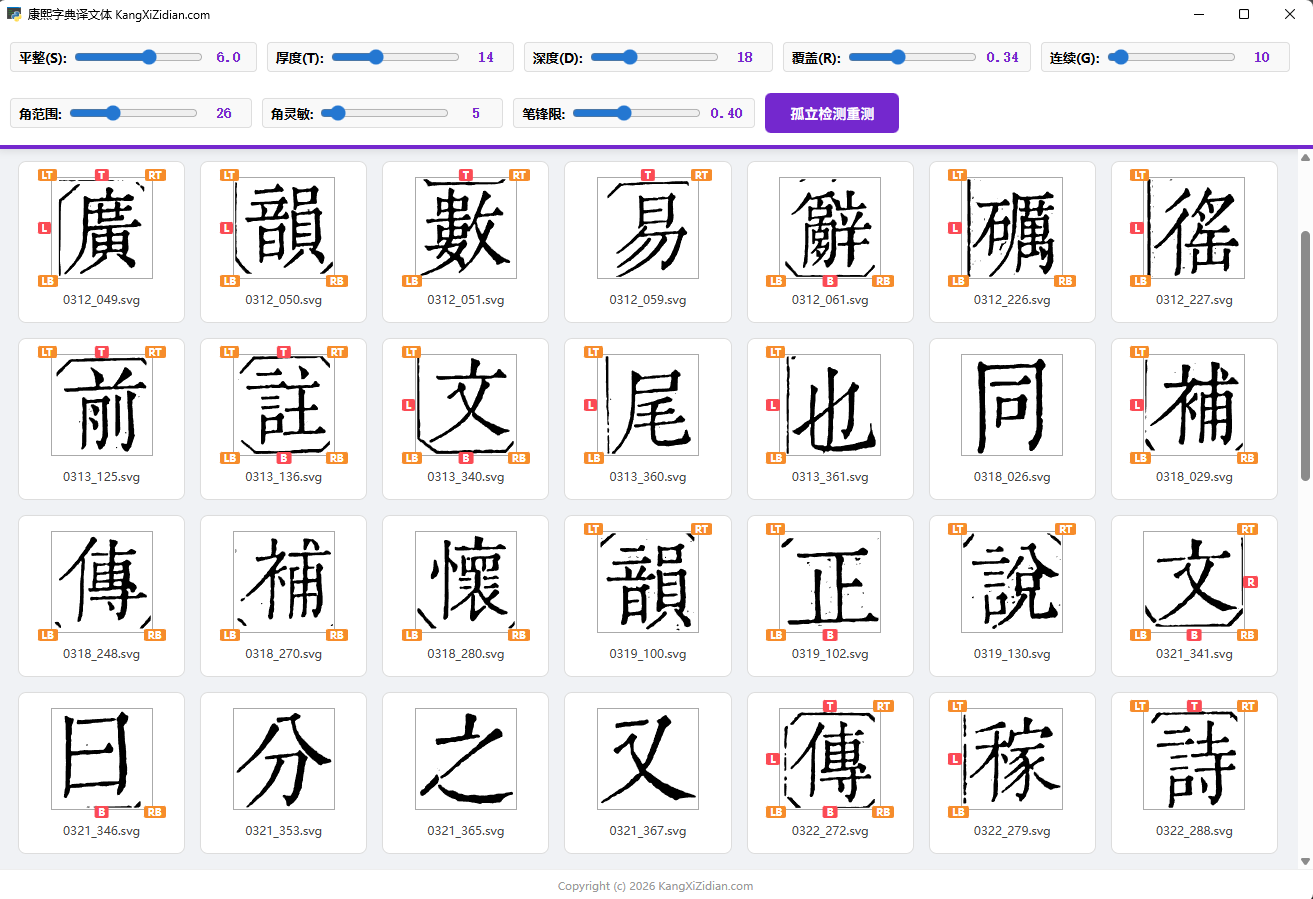Viewport: 1313px width, 899px height.
Task: Select the 同 glyph thumbnail 0318_026.svg
Action: pos(1011,405)
